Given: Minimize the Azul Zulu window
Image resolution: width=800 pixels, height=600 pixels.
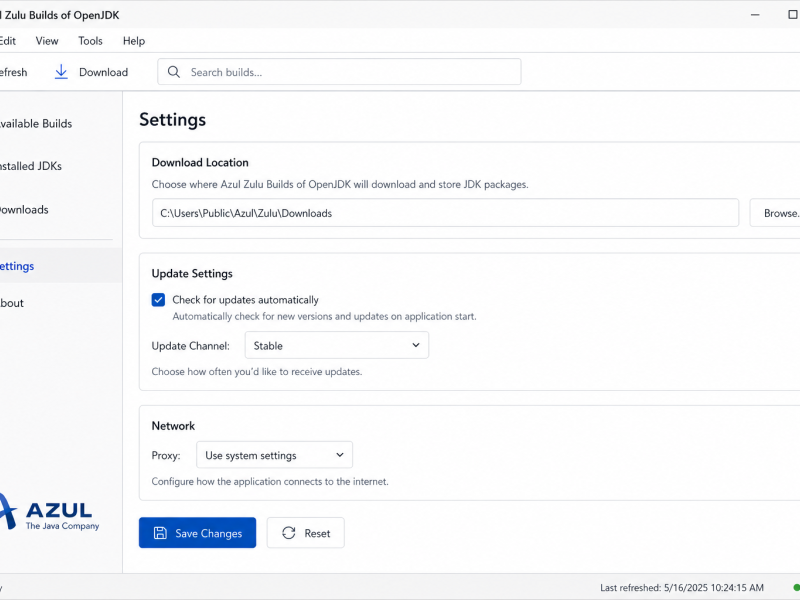Looking at the screenshot, I should coord(755,15).
